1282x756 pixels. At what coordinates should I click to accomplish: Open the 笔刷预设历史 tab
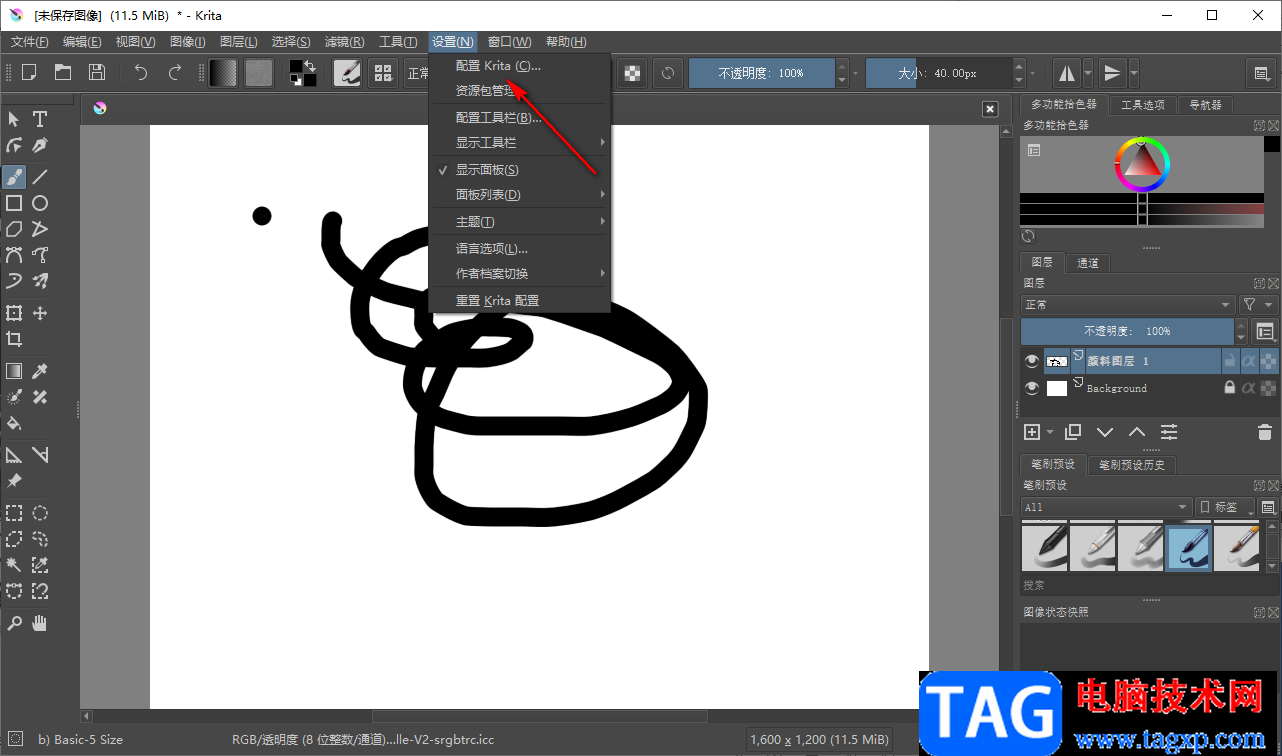(1132, 465)
